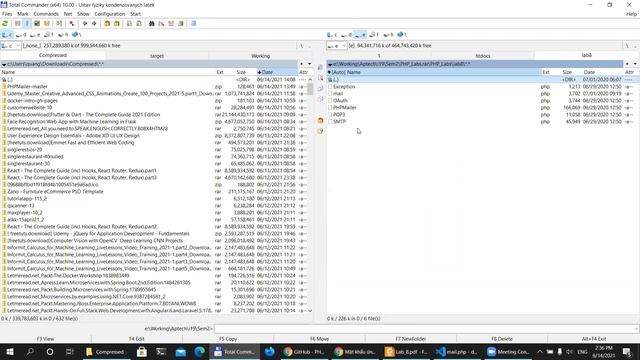This screenshot has height=360, width=640.
Task: Select drive d button in left panel
Action: tap(21, 35)
